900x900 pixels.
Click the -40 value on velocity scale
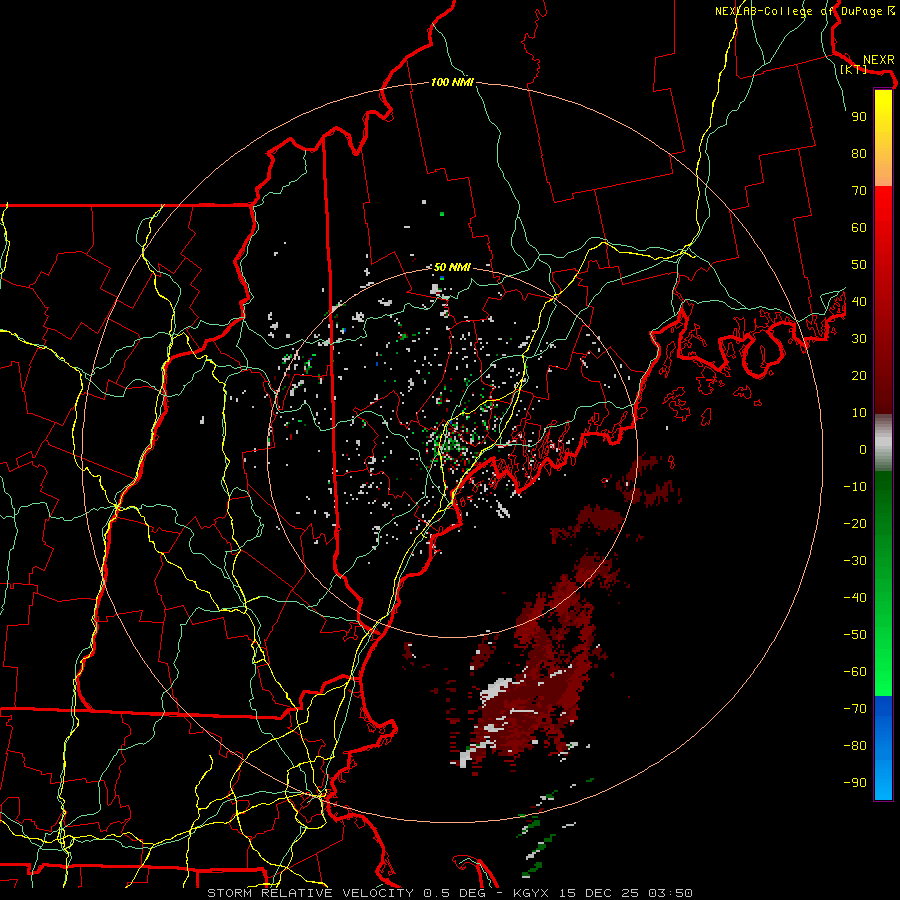click(x=855, y=598)
